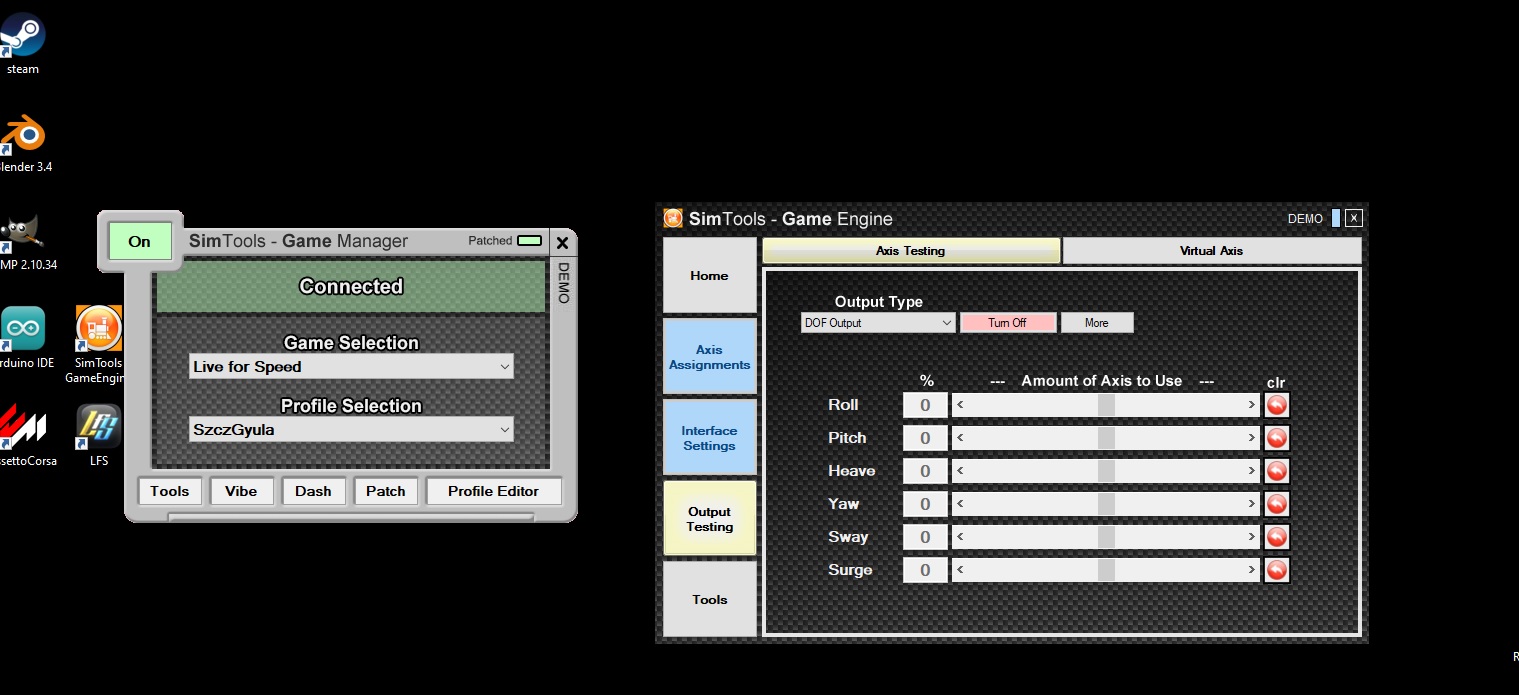
Task: Open the Game Selection dropdown
Action: coord(351,367)
